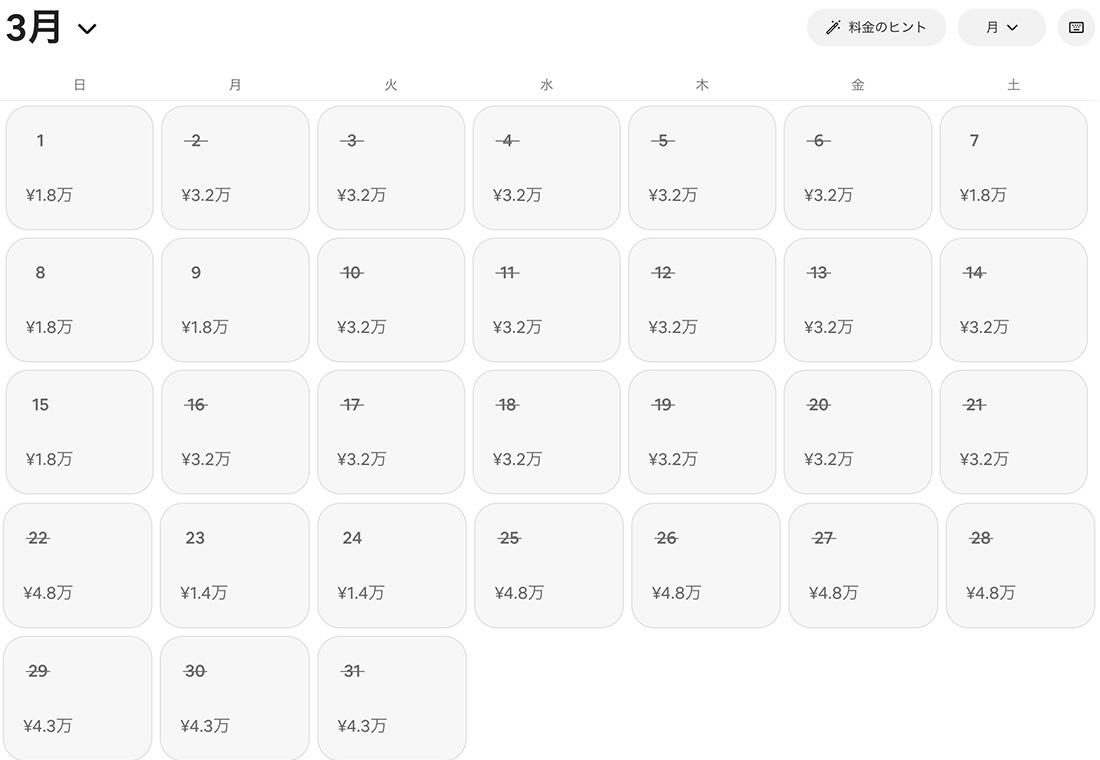Click the 料金のヒント pricing tips button

(876, 27)
